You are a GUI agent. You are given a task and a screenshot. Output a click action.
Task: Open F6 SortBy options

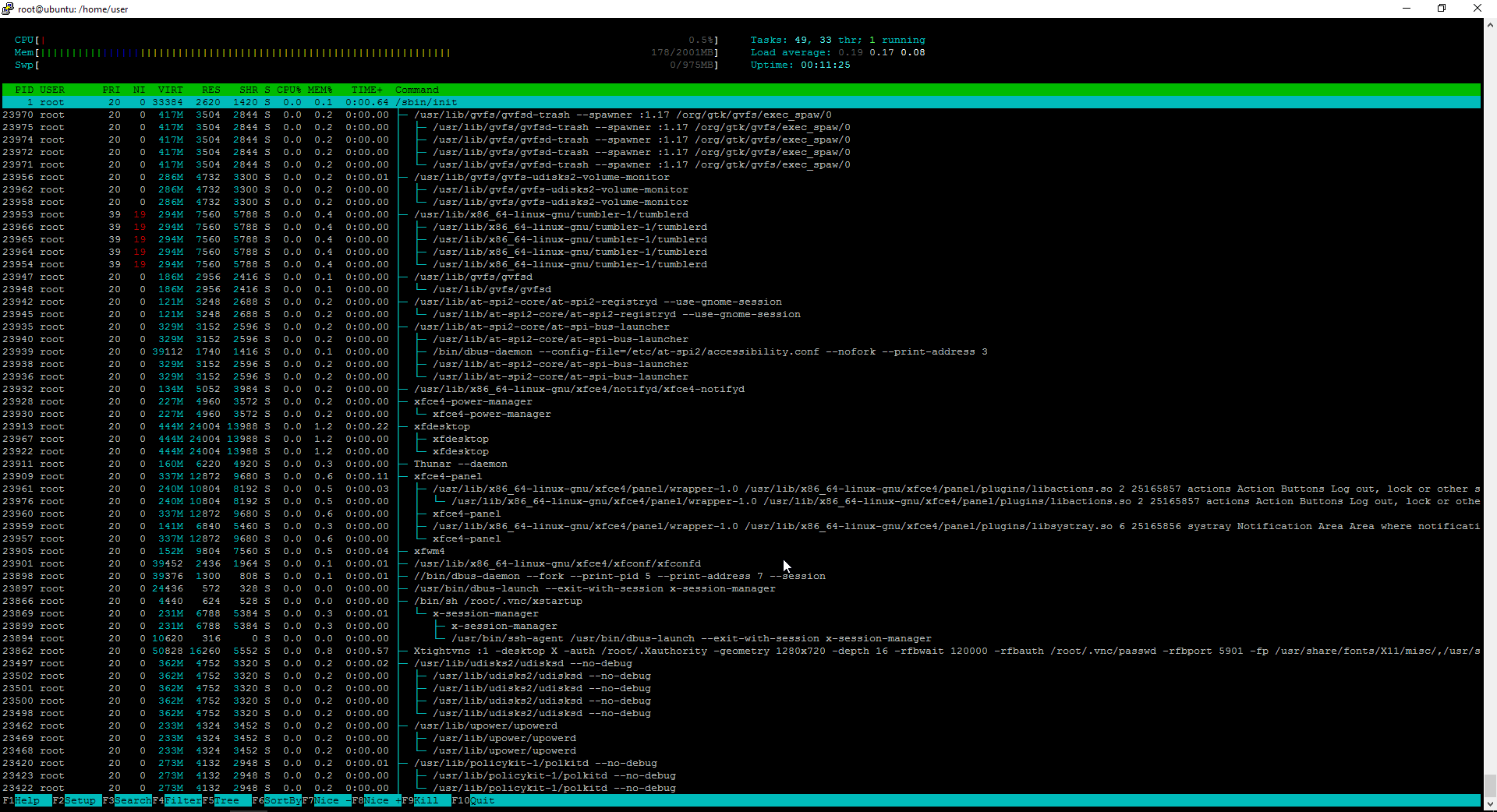[281, 800]
